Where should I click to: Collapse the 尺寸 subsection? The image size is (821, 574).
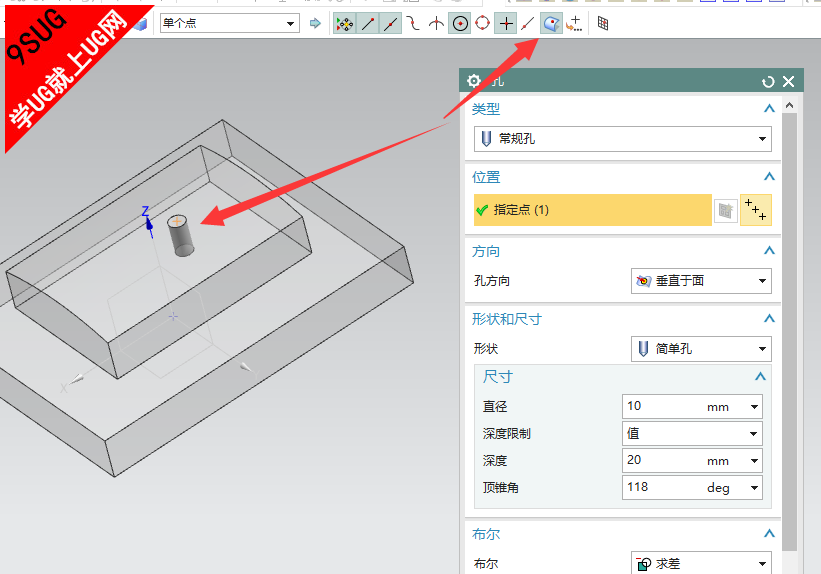point(760,377)
